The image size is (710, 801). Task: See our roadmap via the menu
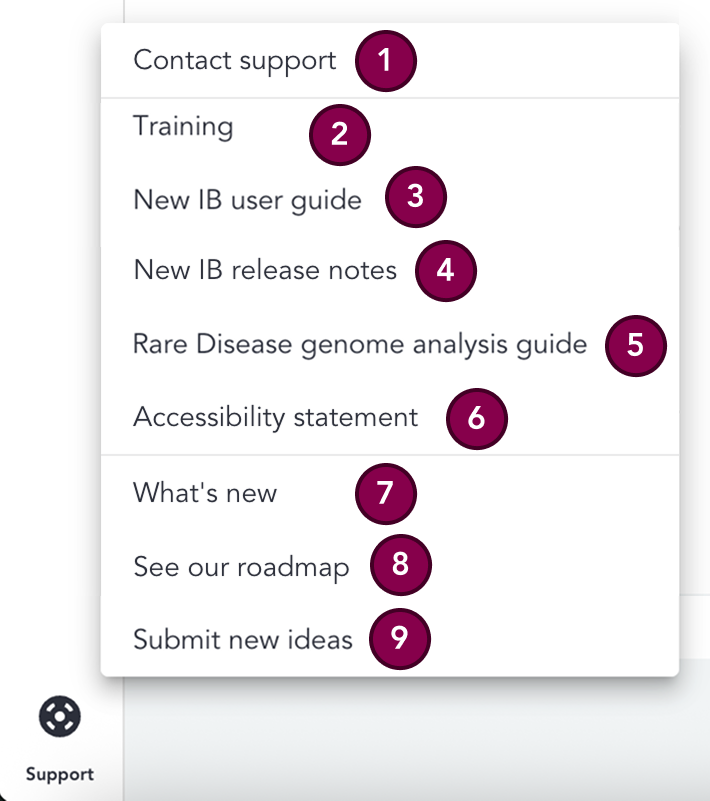240,566
